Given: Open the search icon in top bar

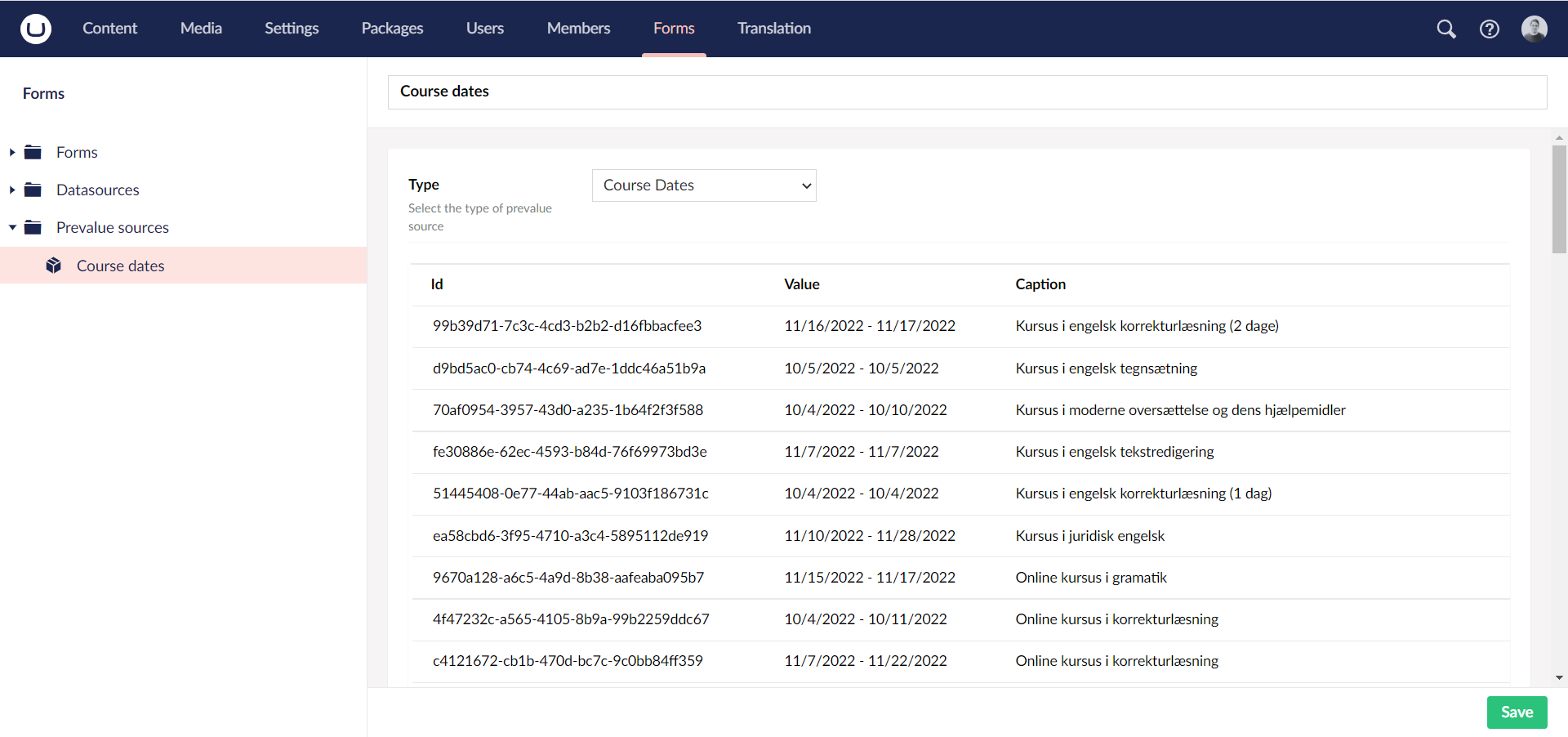Looking at the screenshot, I should [x=1446, y=29].
